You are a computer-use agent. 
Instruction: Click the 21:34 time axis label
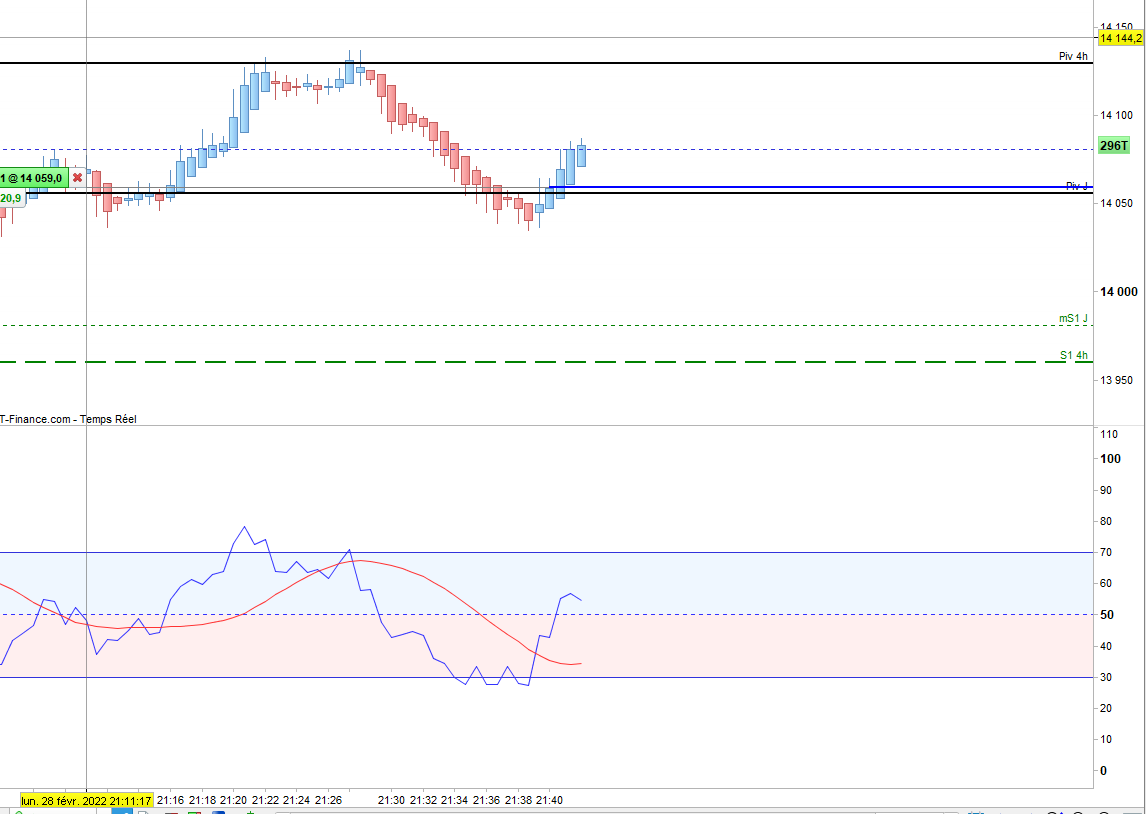pyautogui.click(x=454, y=800)
